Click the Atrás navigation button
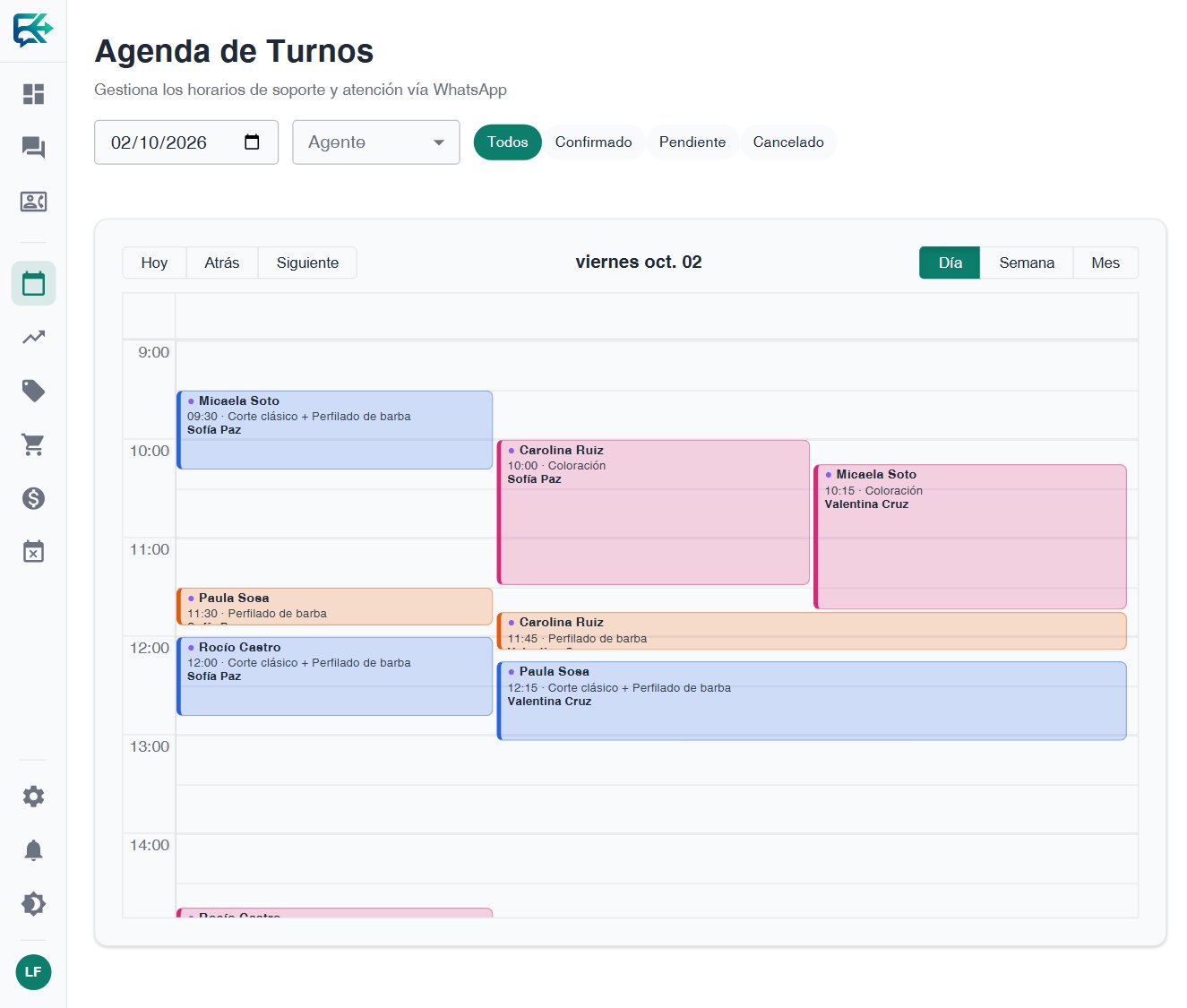Image resolution: width=1187 pixels, height=1008 pixels. (222, 263)
